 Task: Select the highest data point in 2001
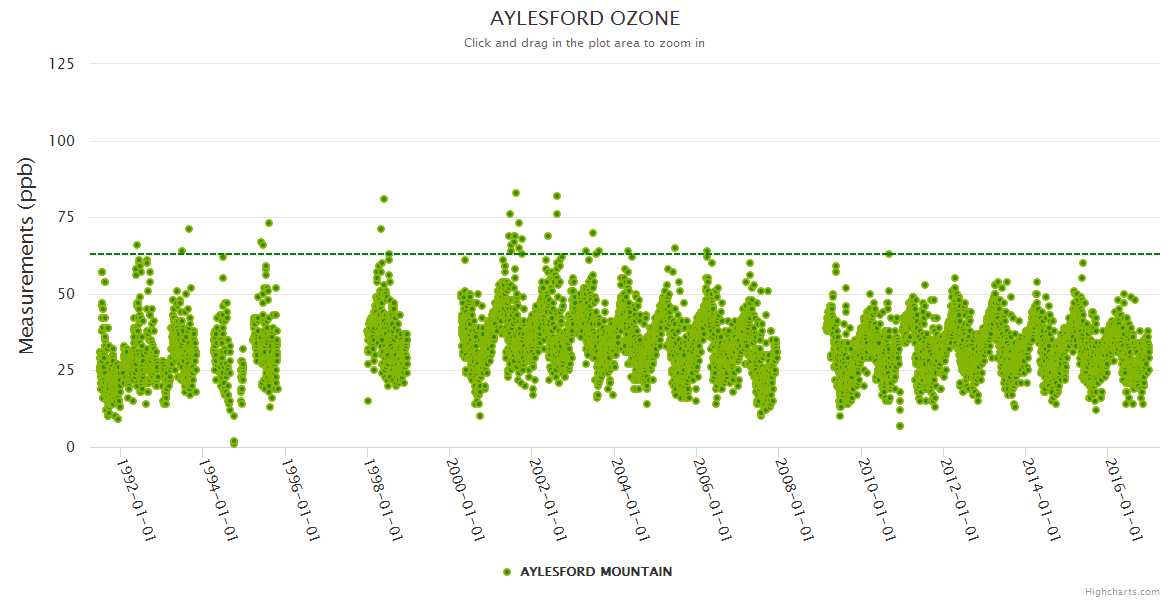click(516, 193)
